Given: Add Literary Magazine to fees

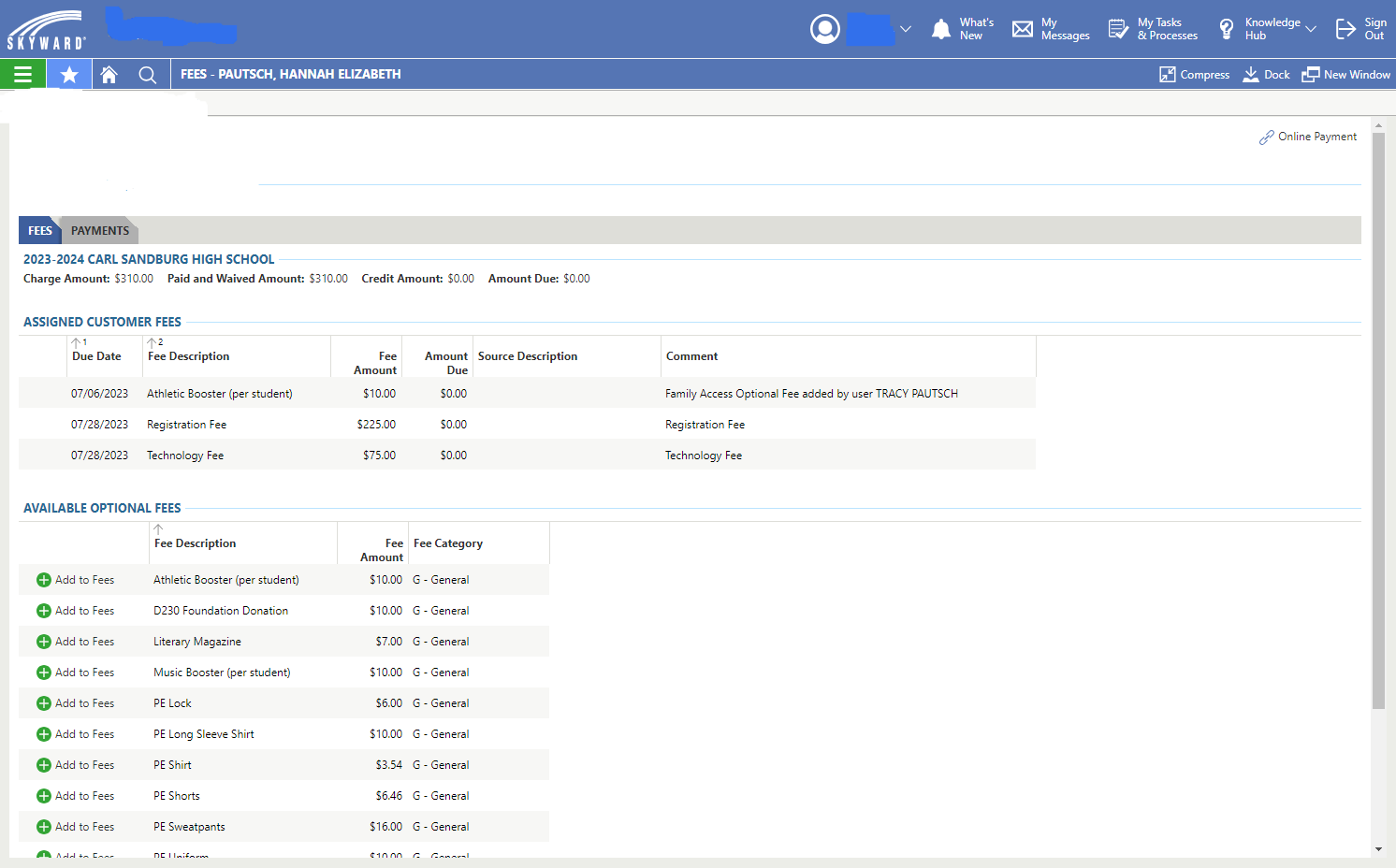Looking at the screenshot, I should pyautogui.click(x=76, y=642).
